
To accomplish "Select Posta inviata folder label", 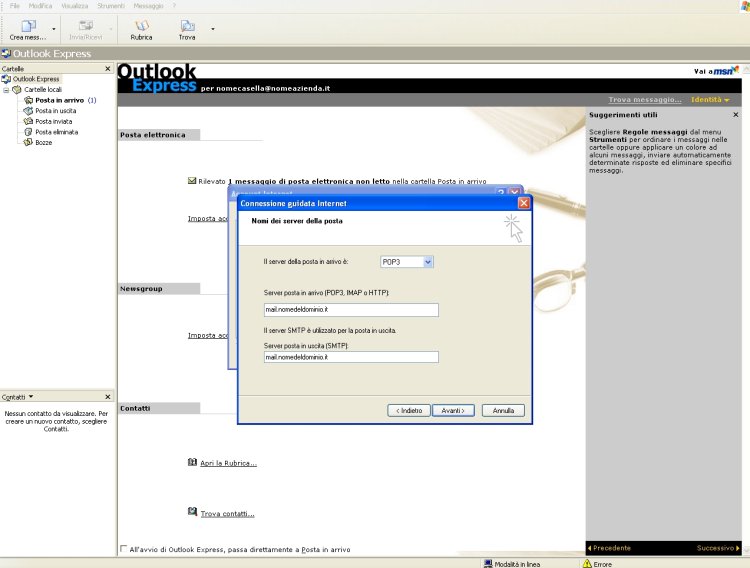I will click(54, 122).
